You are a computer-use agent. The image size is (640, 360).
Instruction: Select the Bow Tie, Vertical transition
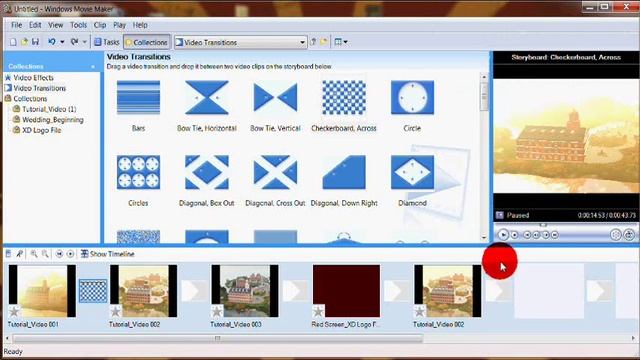coord(275,98)
